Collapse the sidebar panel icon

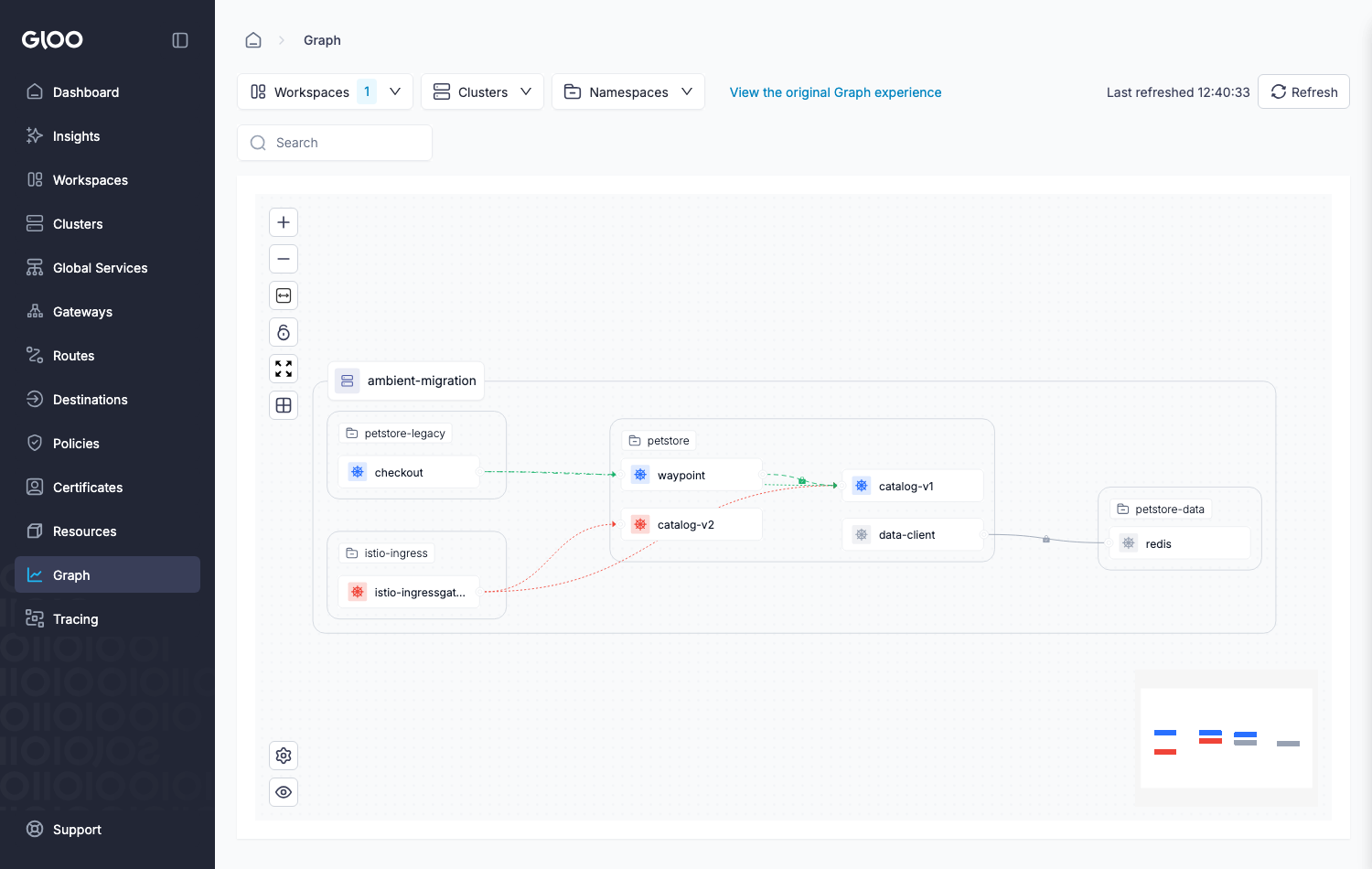pyautogui.click(x=180, y=40)
